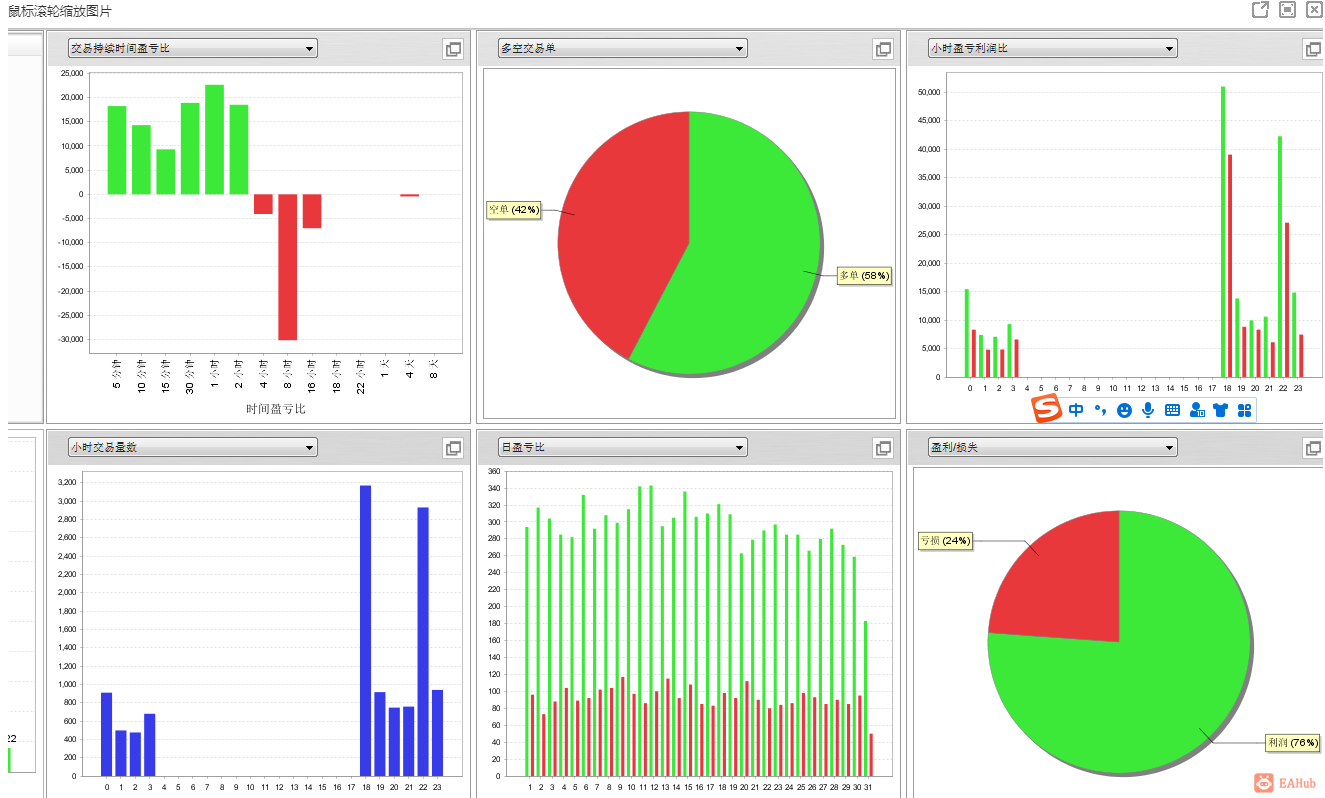Click the blue hour 18 volume bar
The width and height of the screenshot is (1325, 798).
pyautogui.click(x=365, y=630)
